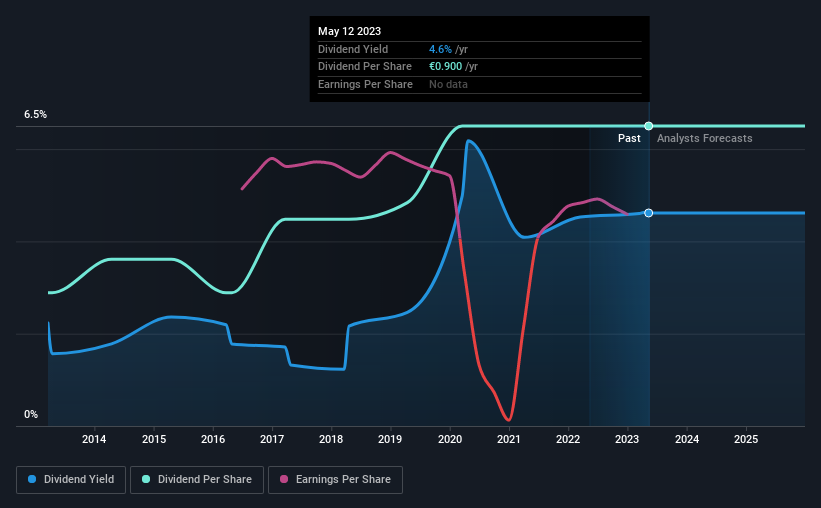This screenshot has height=508, width=821.
Task: Click the blue Dividend Yield legend dot
Action: tap(32, 479)
